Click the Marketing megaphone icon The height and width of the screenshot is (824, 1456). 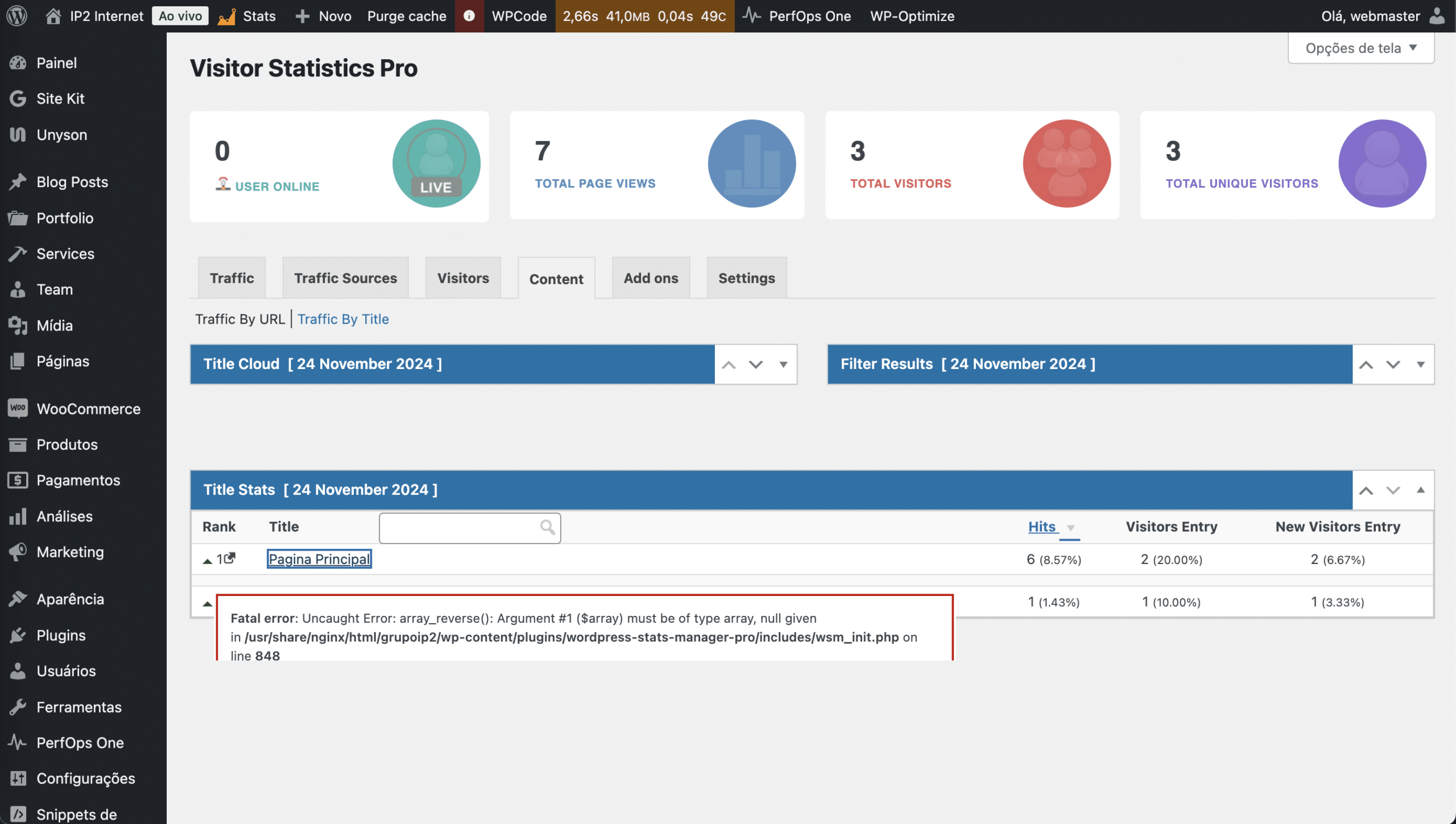(x=18, y=552)
